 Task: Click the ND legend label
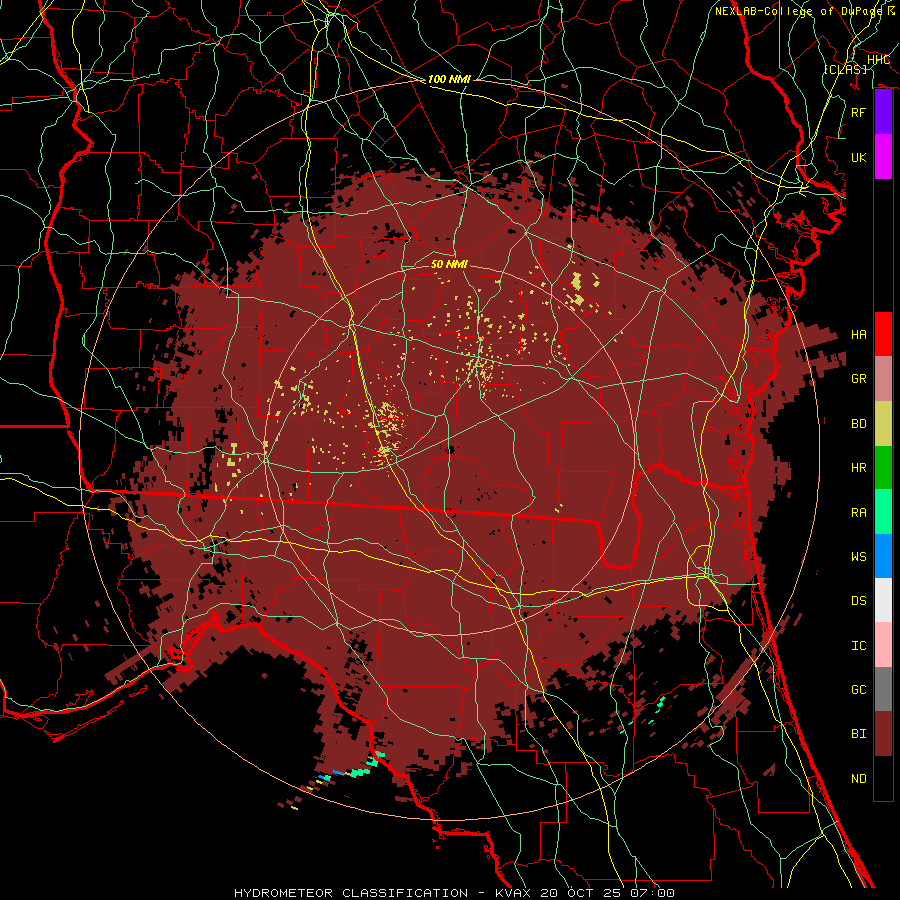point(858,778)
